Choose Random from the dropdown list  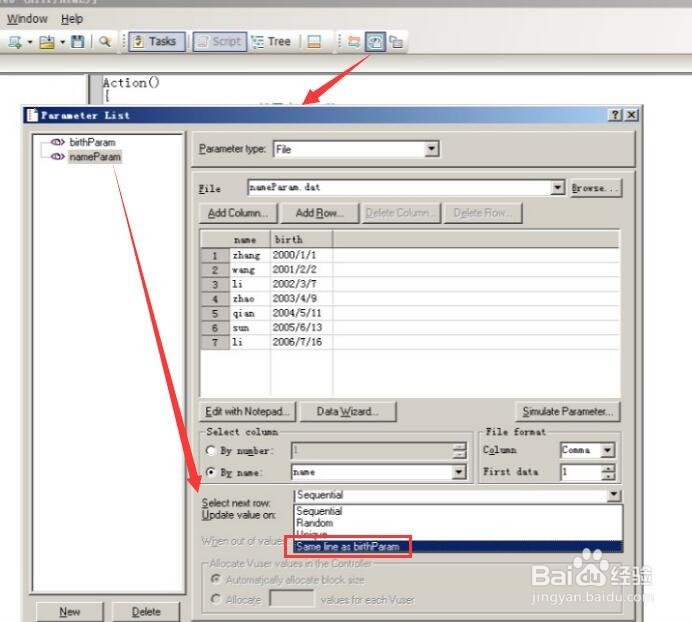[458, 523]
